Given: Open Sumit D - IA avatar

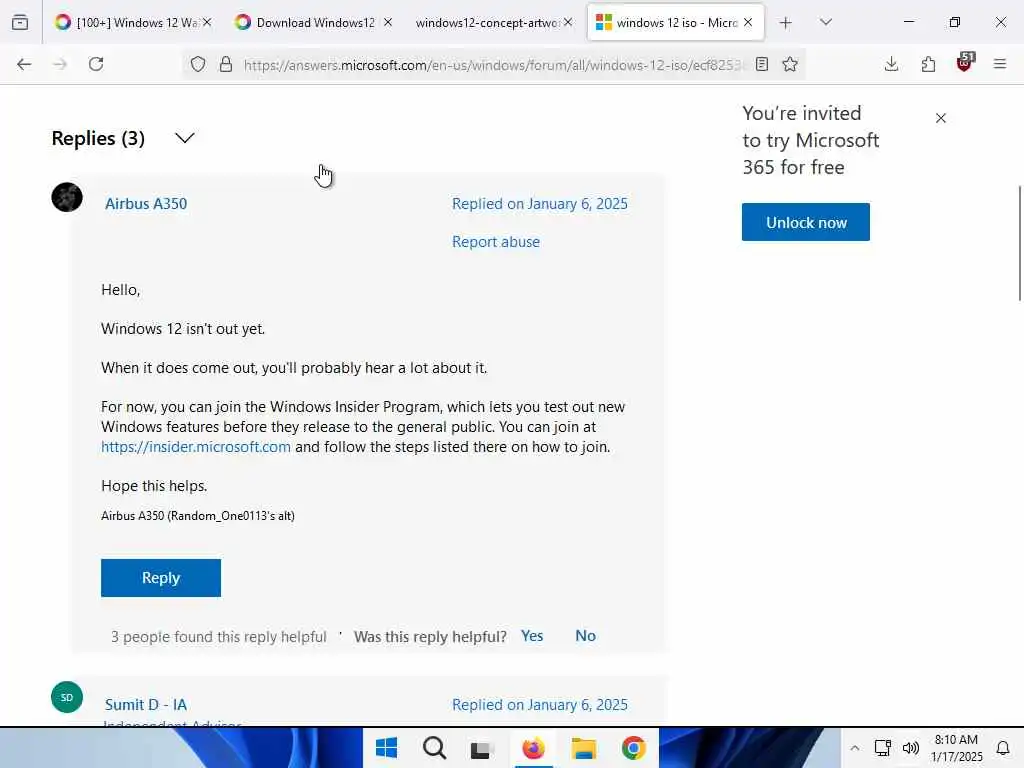Looking at the screenshot, I should tap(67, 697).
